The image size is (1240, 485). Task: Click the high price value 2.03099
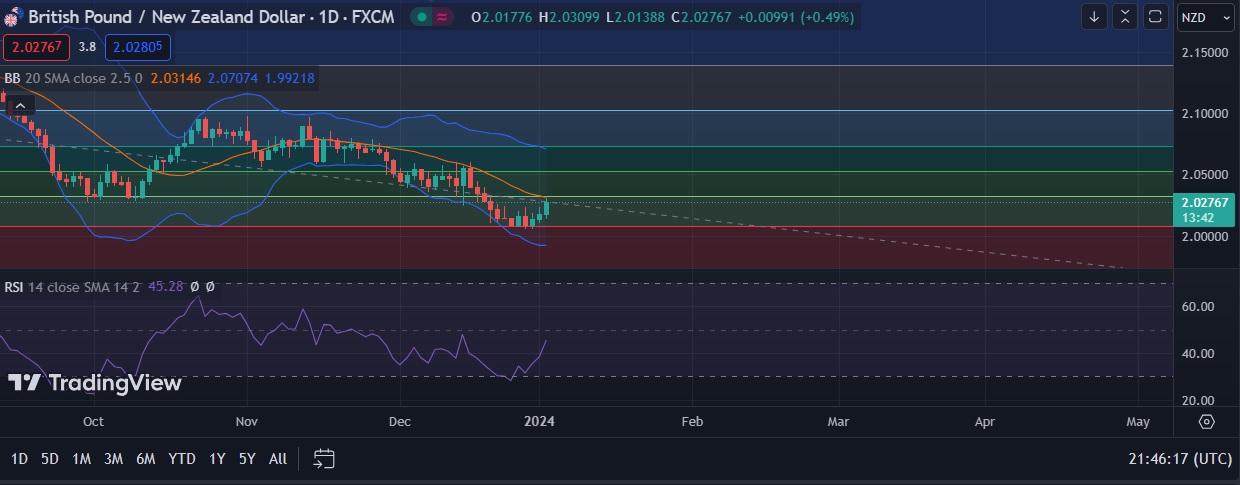pyautogui.click(x=575, y=17)
